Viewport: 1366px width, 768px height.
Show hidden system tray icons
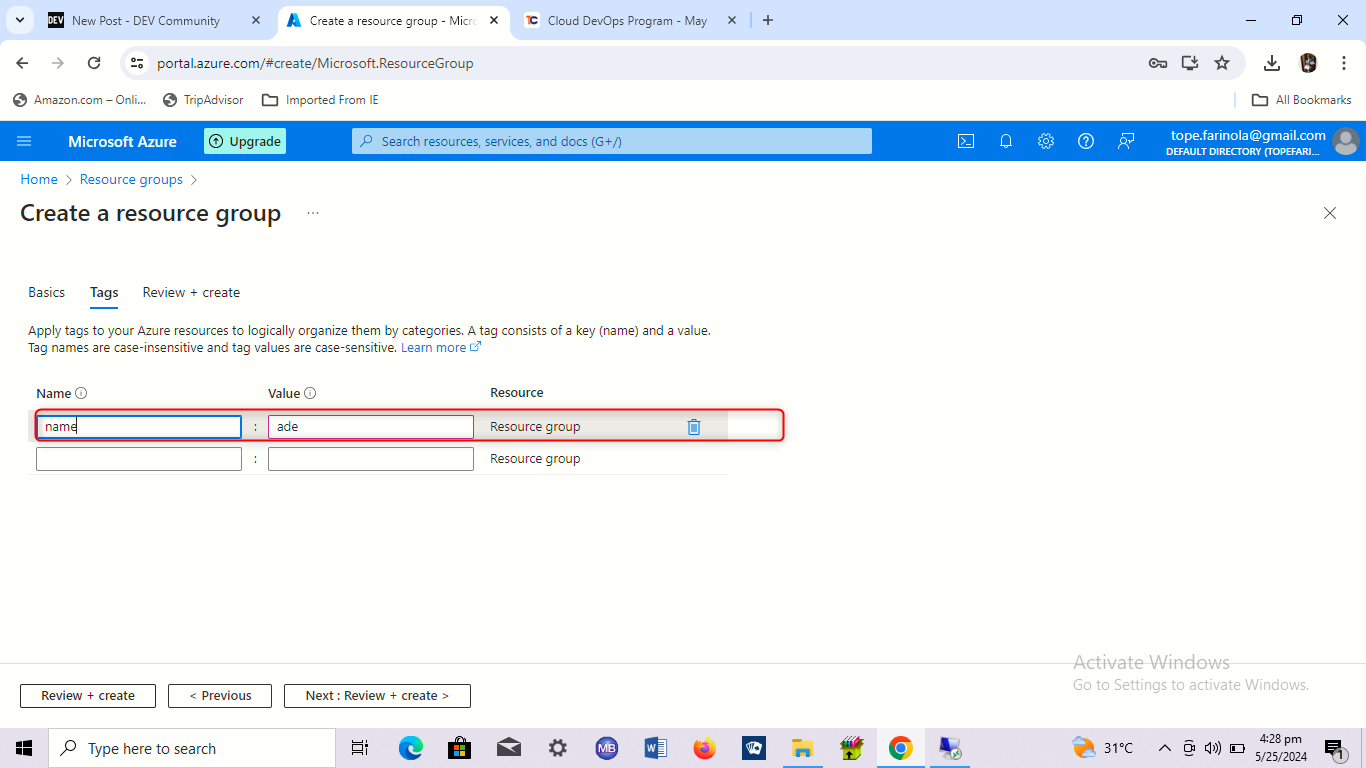point(1165,748)
